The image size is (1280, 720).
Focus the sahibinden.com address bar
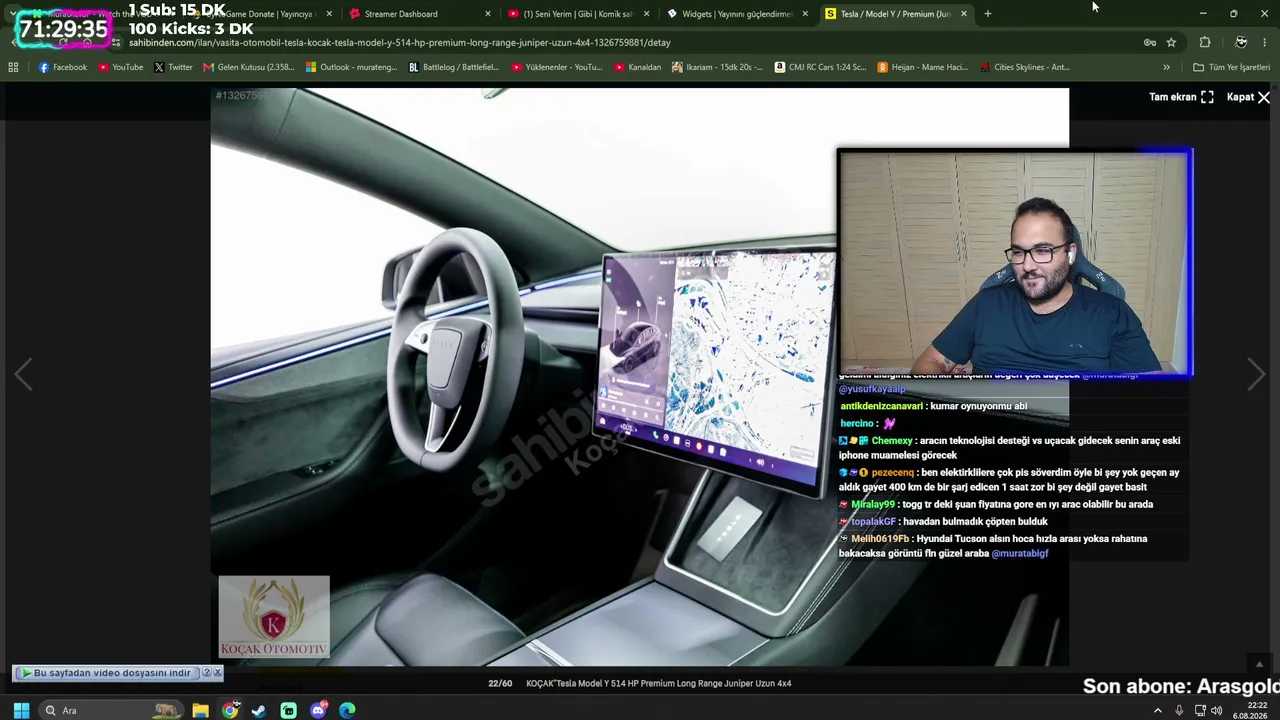coord(620,42)
